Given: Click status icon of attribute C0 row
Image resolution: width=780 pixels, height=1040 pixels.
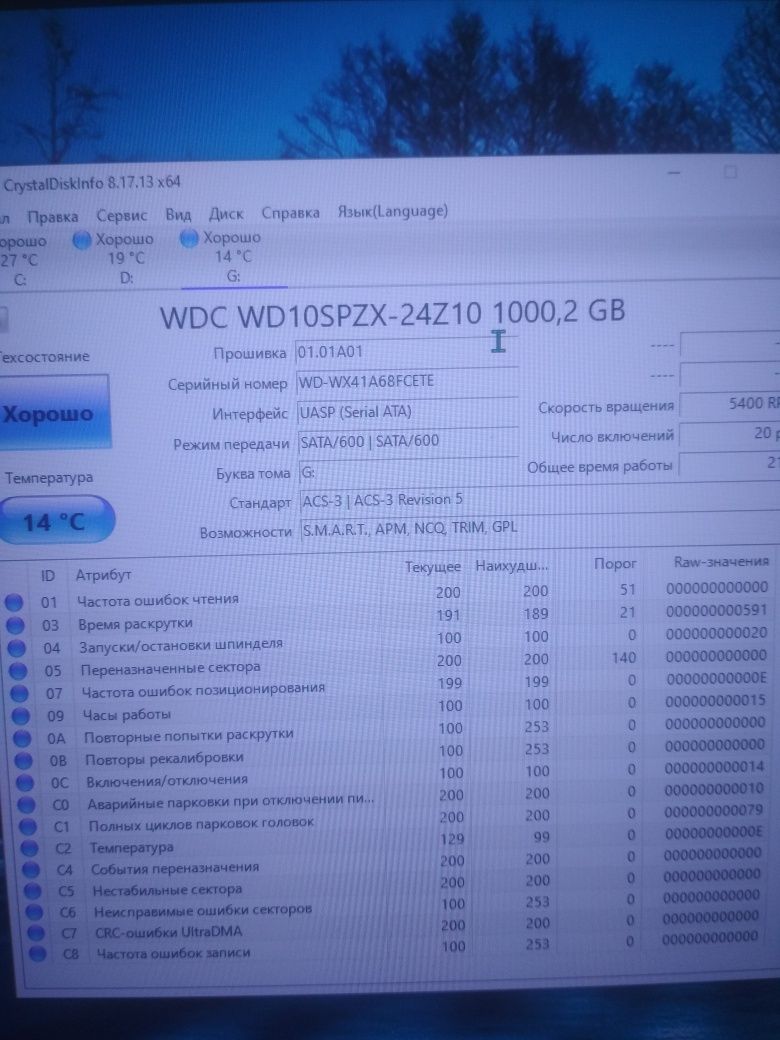Looking at the screenshot, I should pyautogui.click(x=26, y=805).
